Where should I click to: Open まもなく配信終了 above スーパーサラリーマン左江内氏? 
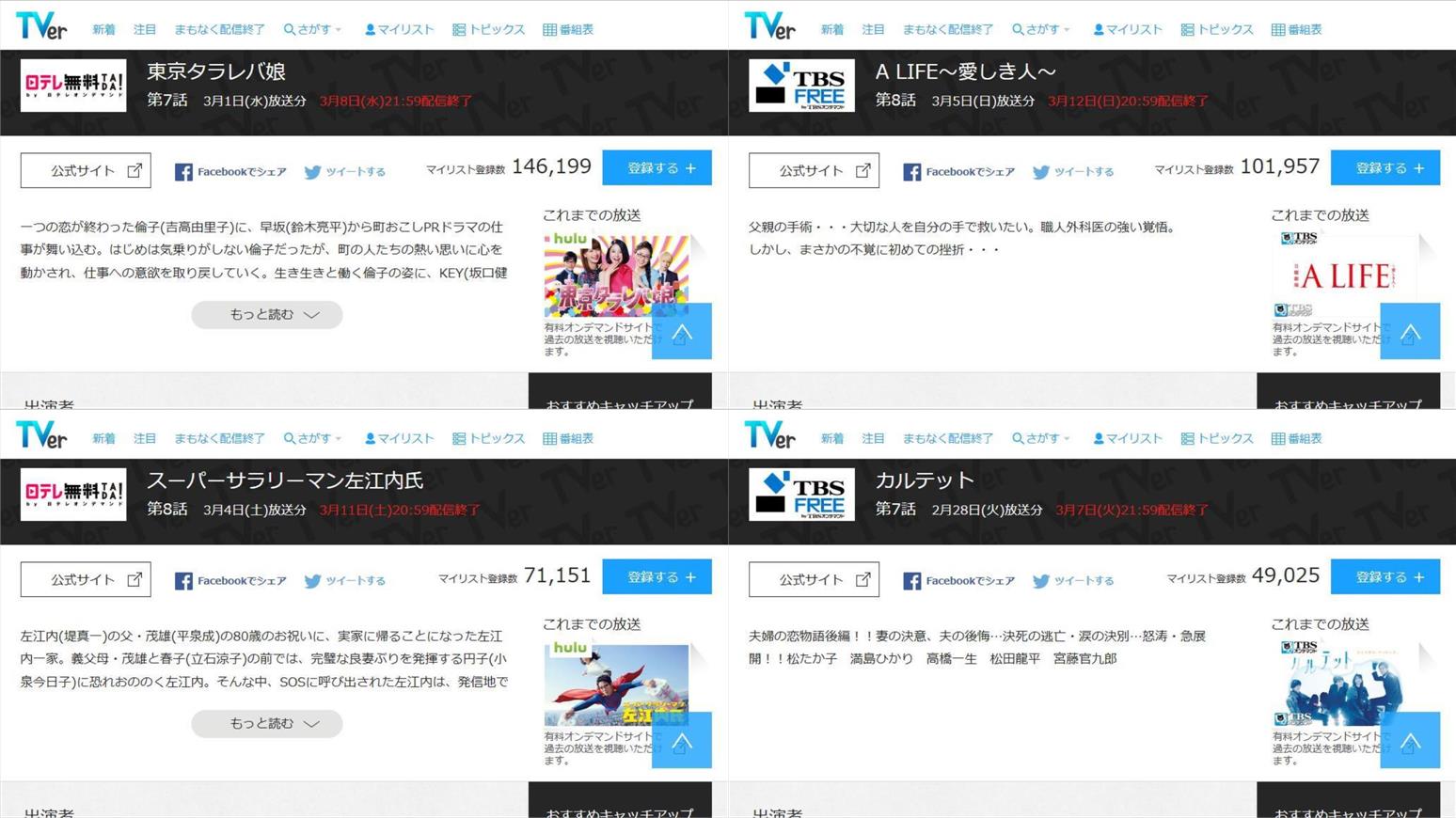point(219,438)
